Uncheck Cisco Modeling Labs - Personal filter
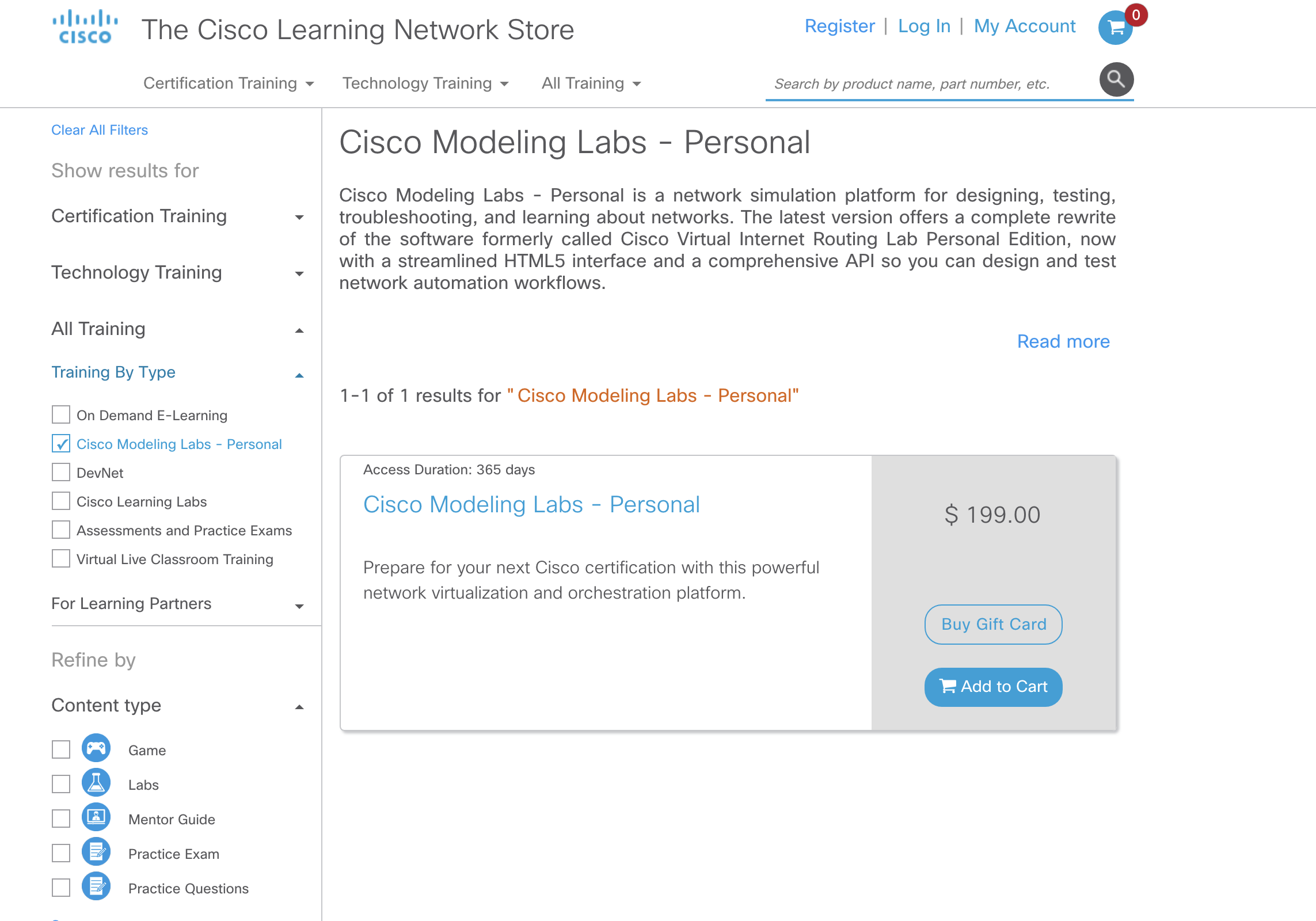This screenshot has width=1316, height=921. (x=60, y=444)
